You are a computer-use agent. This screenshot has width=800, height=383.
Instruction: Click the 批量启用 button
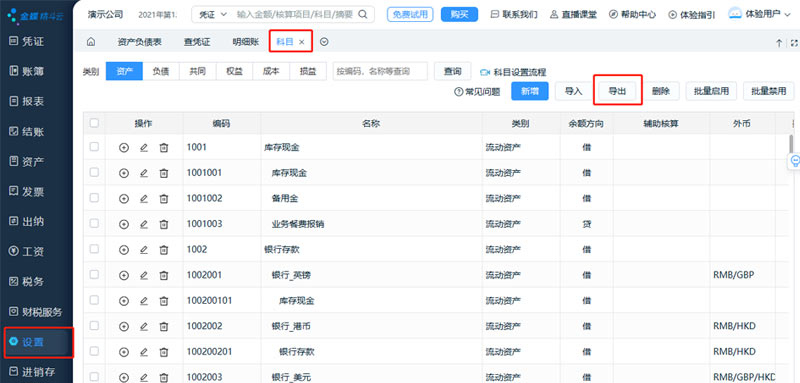click(x=711, y=91)
